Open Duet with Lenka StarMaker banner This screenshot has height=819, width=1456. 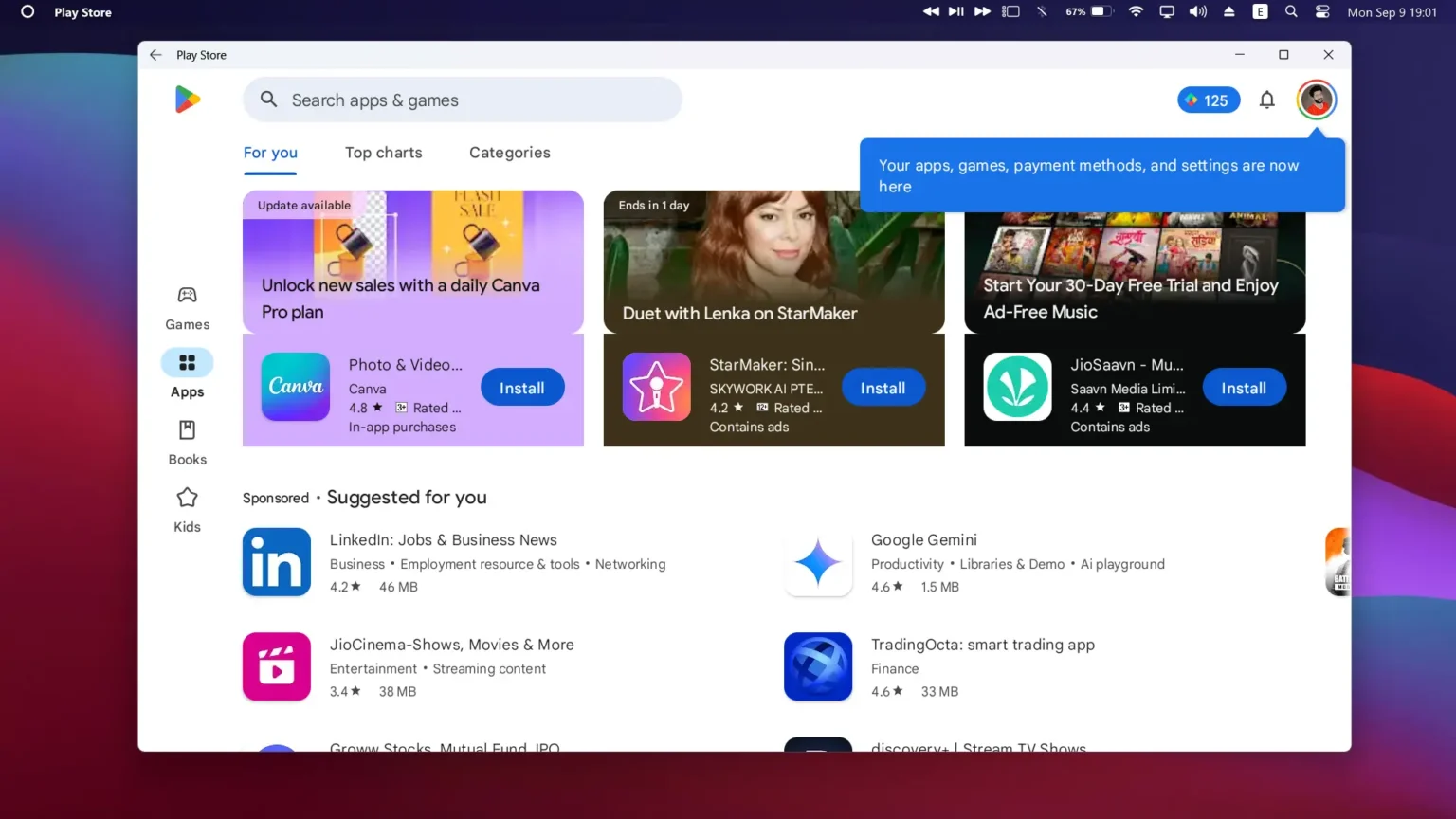click(774, 262)
